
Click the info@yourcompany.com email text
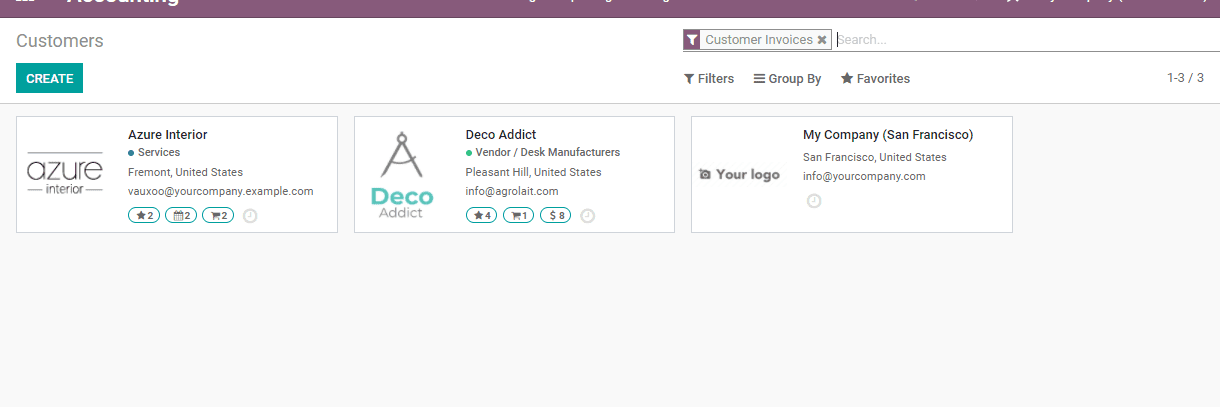point(864,176)
